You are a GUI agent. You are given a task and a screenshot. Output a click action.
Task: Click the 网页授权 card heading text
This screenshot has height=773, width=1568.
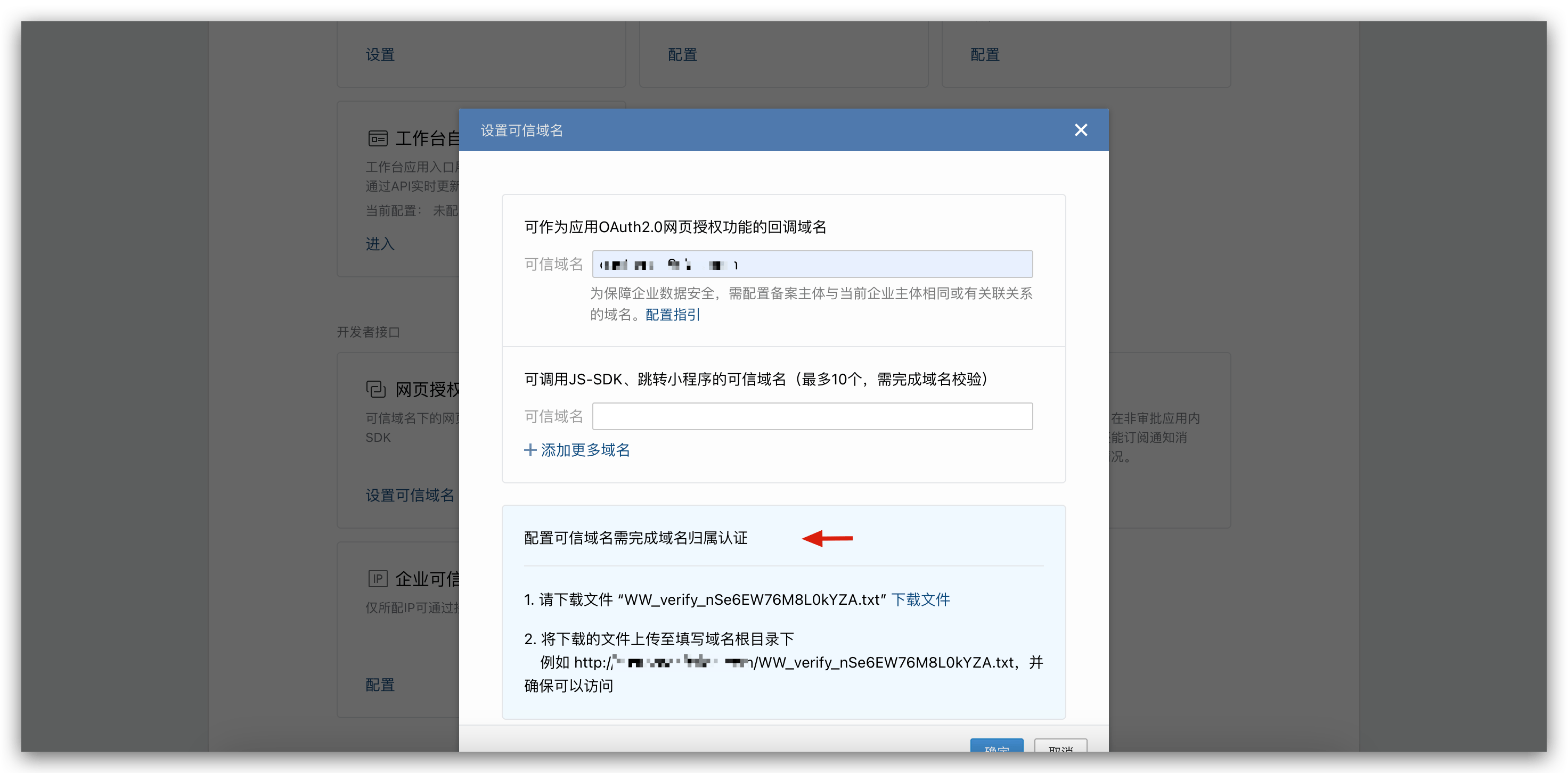[427, 390]
